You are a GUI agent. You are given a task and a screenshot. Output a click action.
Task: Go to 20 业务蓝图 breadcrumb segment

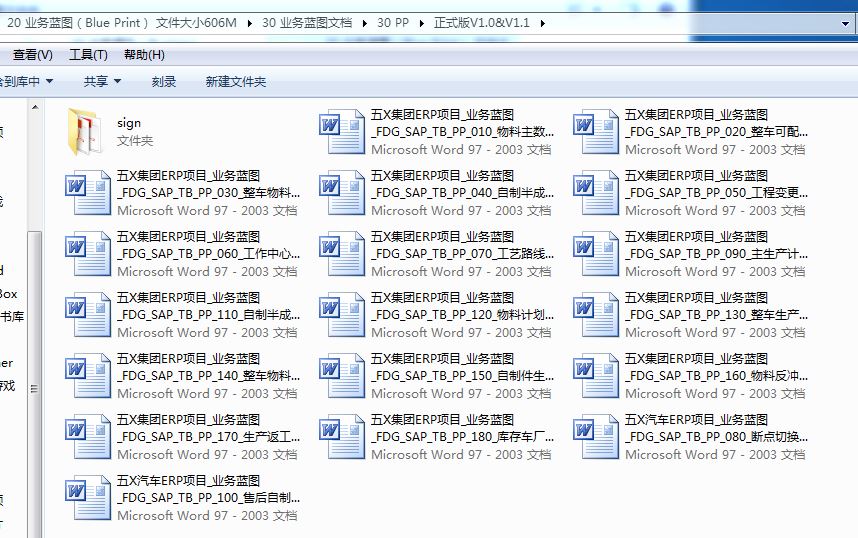(x=121, y=23)
